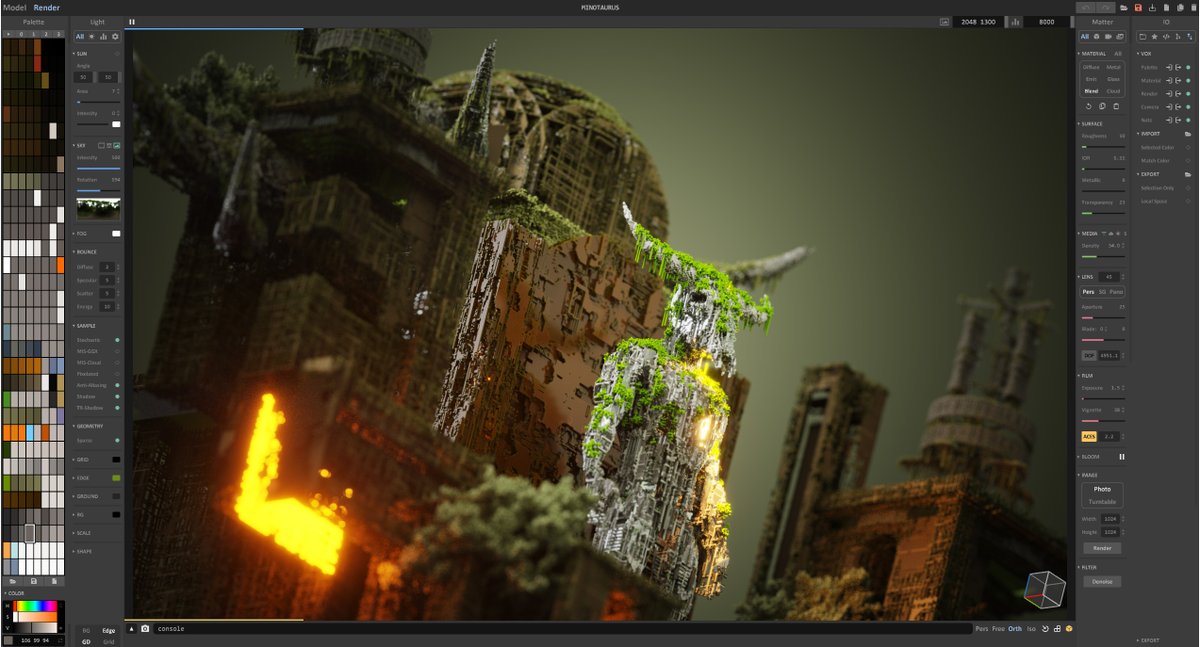This screenshot has height=647, width=1200.
Task: Click the BLOOM pause icon
Action: [x=1122, y=456]
